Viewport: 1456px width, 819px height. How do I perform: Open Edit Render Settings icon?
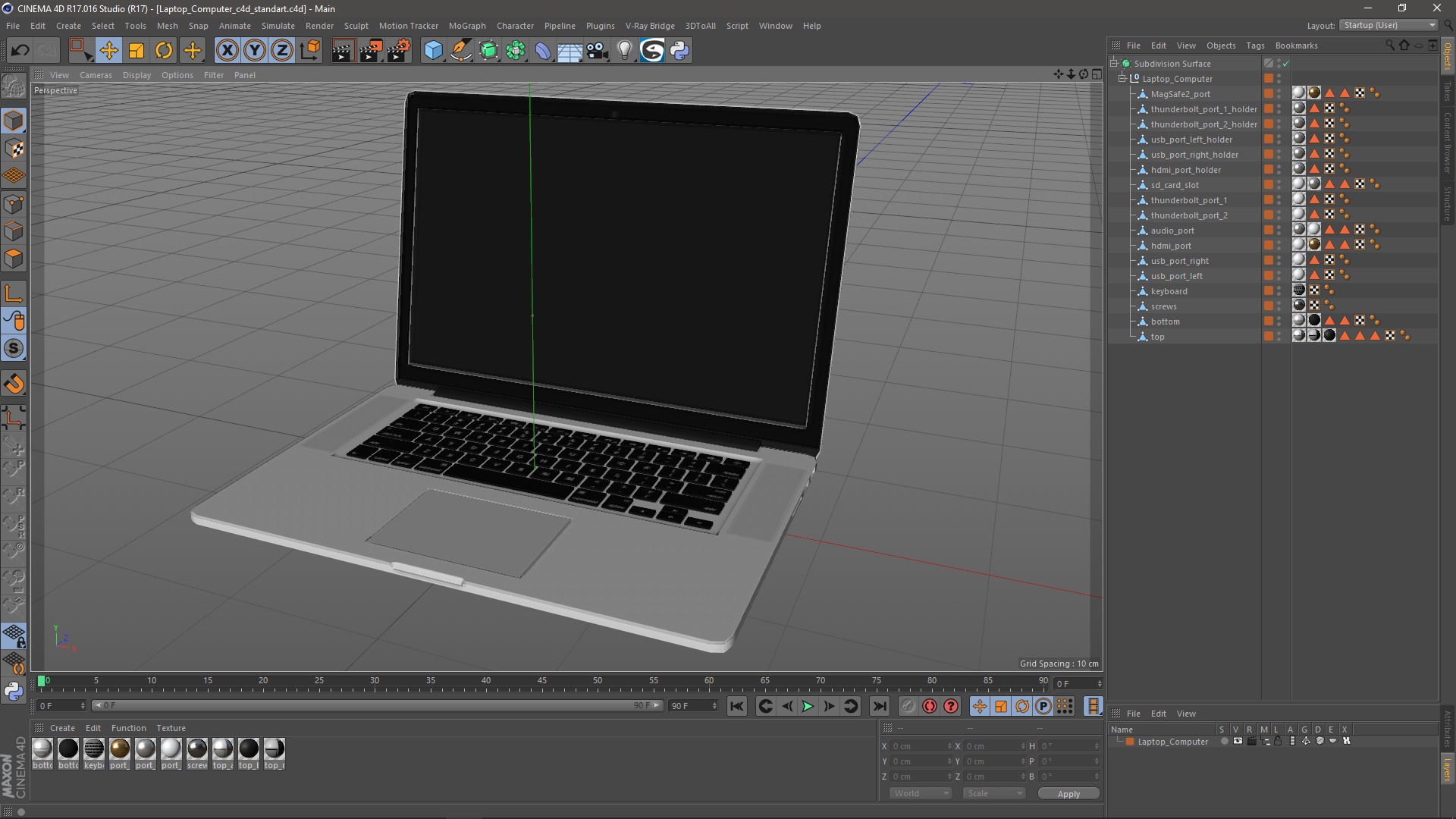pyautogui.click(x=398, y=51)
